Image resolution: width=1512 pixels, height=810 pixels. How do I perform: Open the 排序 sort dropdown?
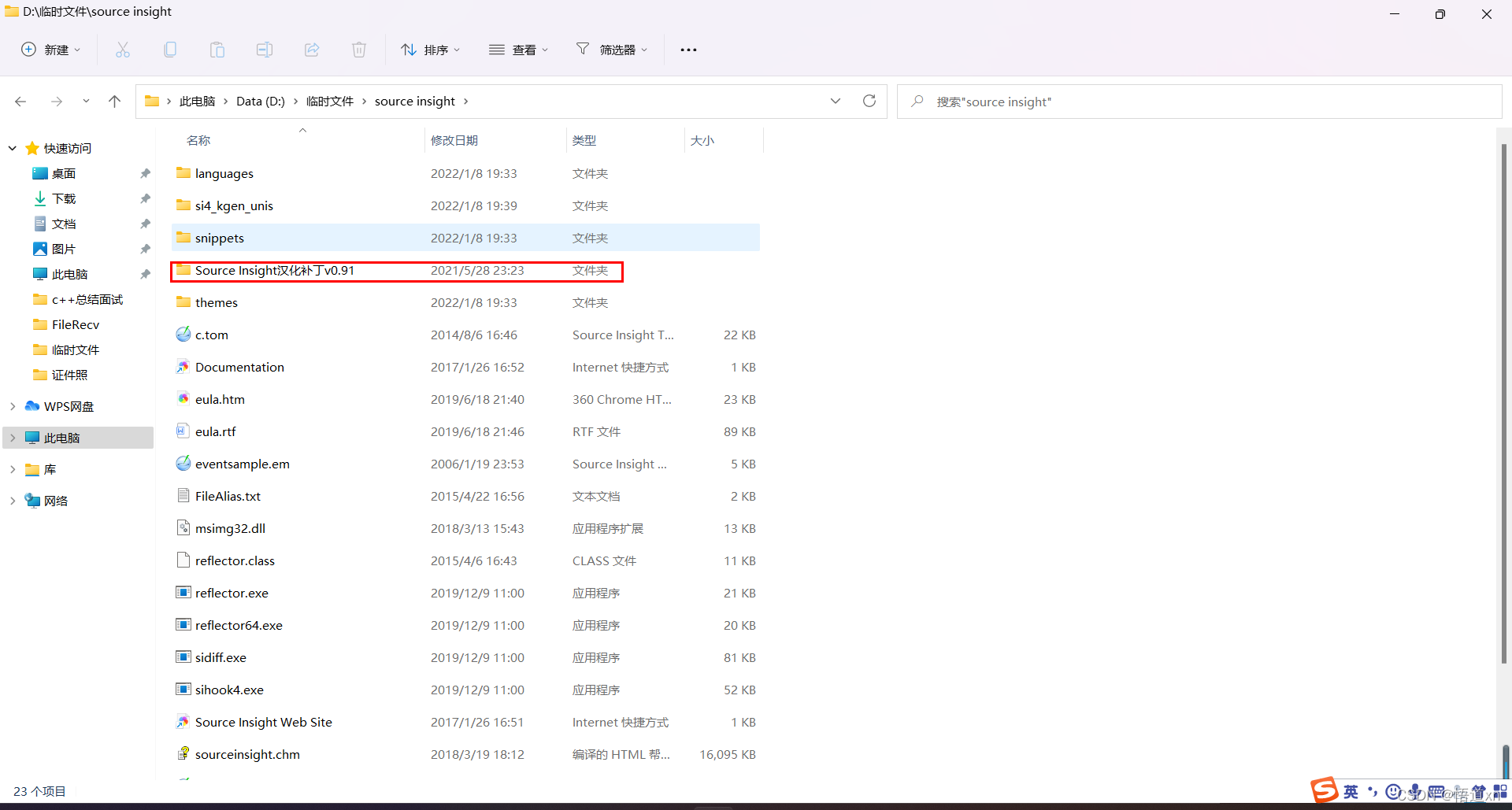(430, 49)
